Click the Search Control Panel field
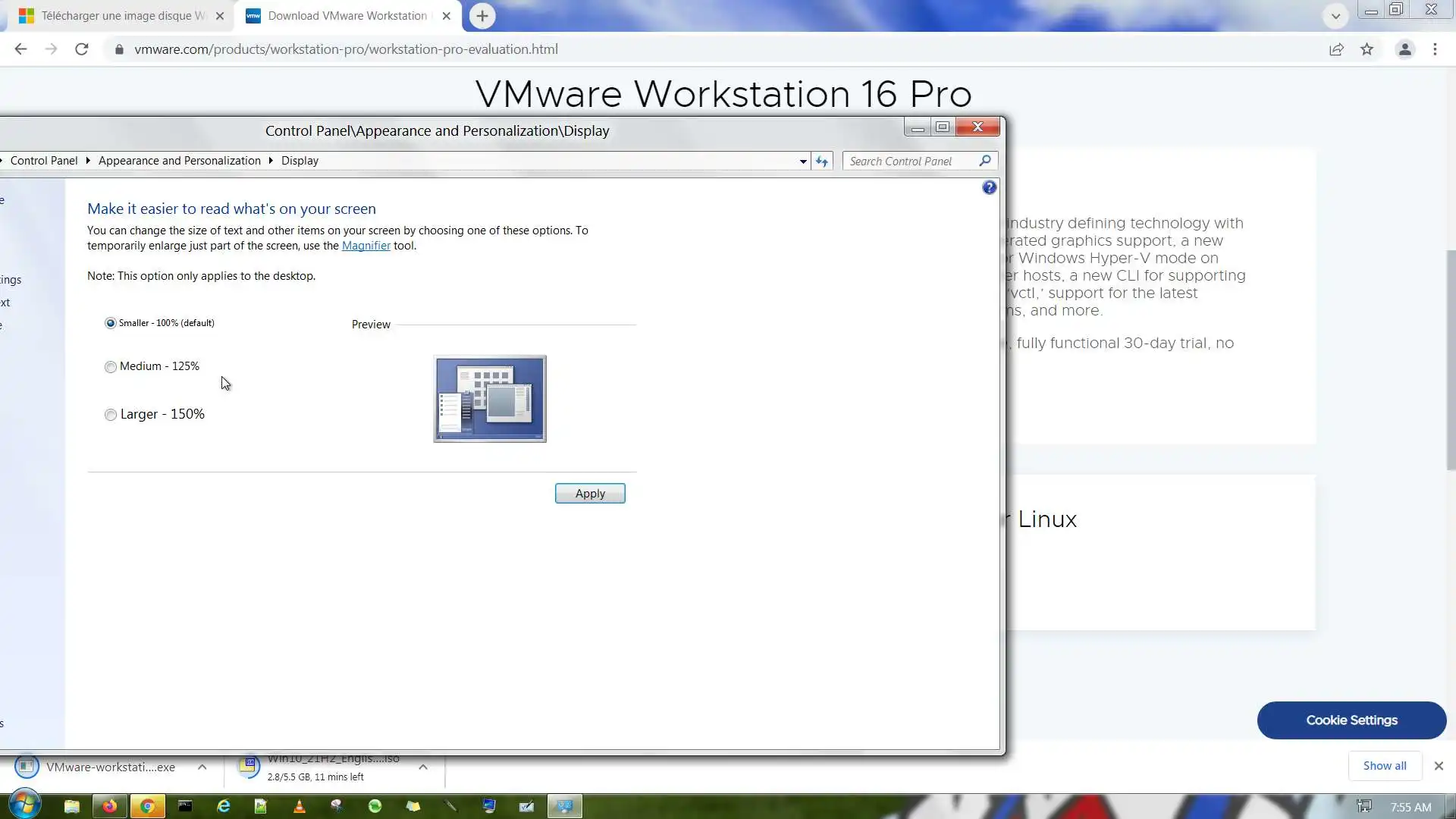This screenshot has width=1456, height=819. [908, 161]
